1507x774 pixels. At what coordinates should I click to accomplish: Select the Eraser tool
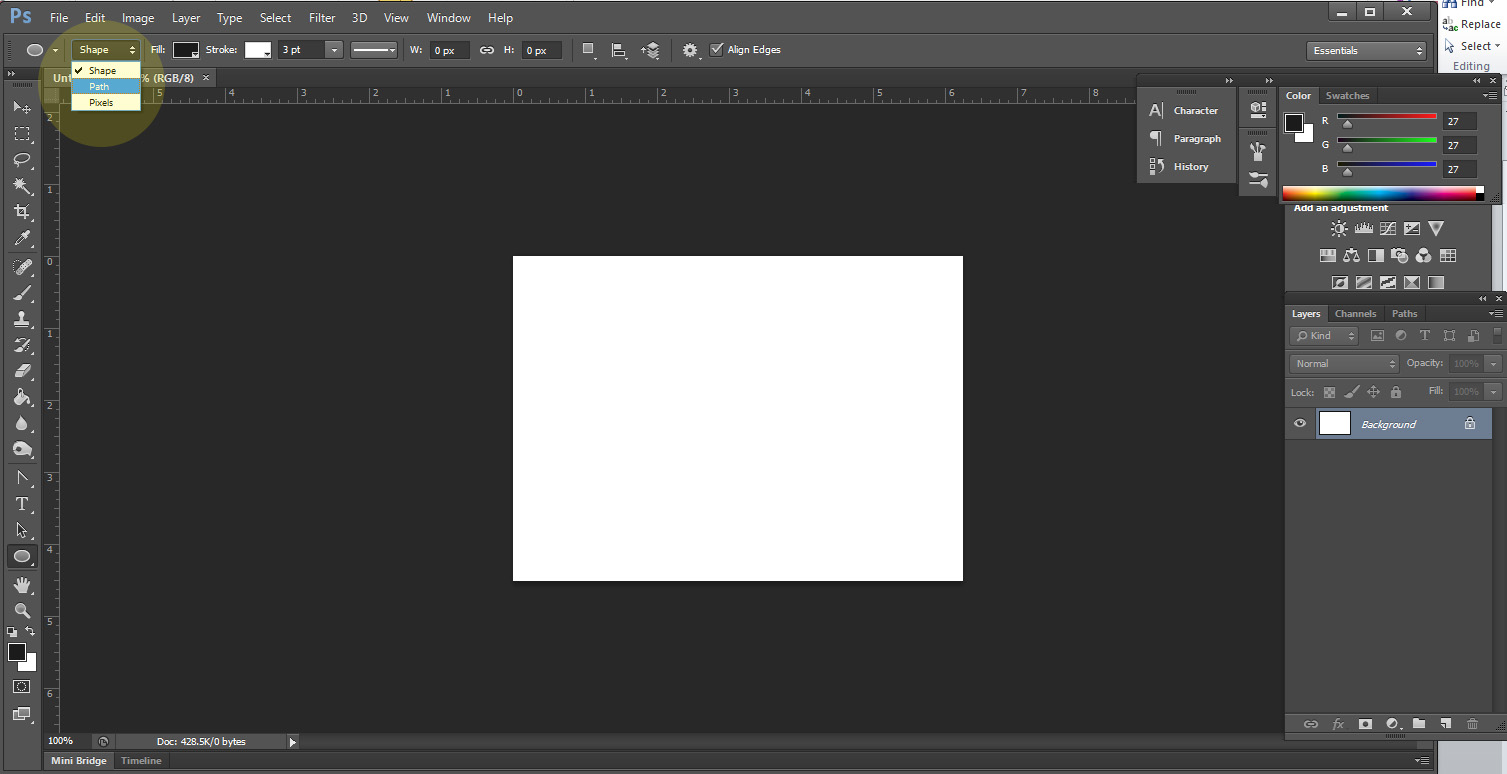(21, 371)
